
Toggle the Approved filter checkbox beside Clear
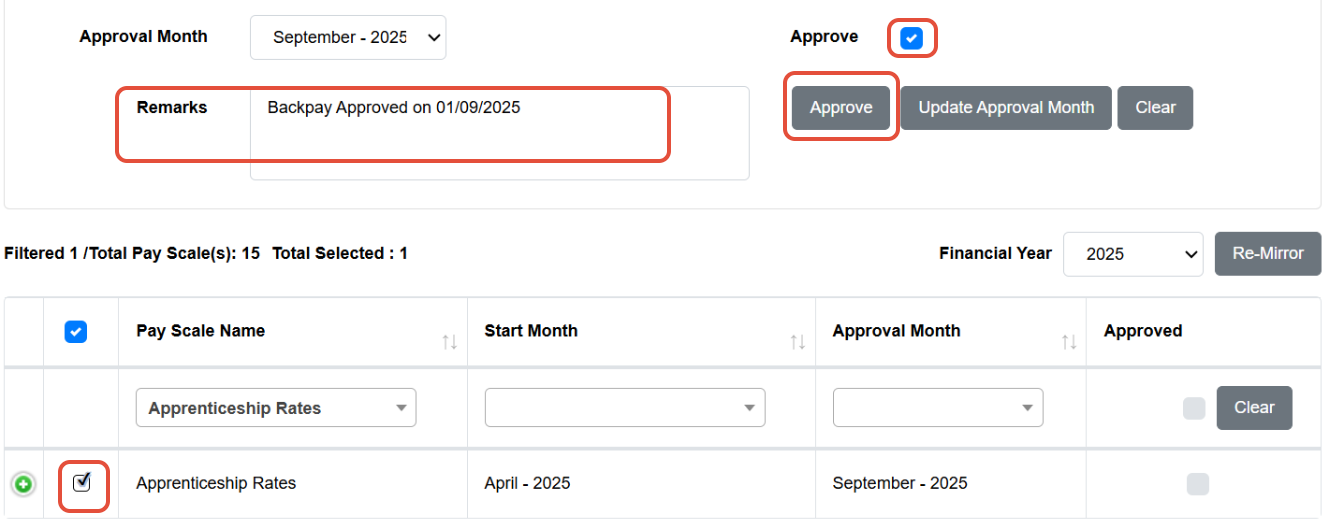1194,408
